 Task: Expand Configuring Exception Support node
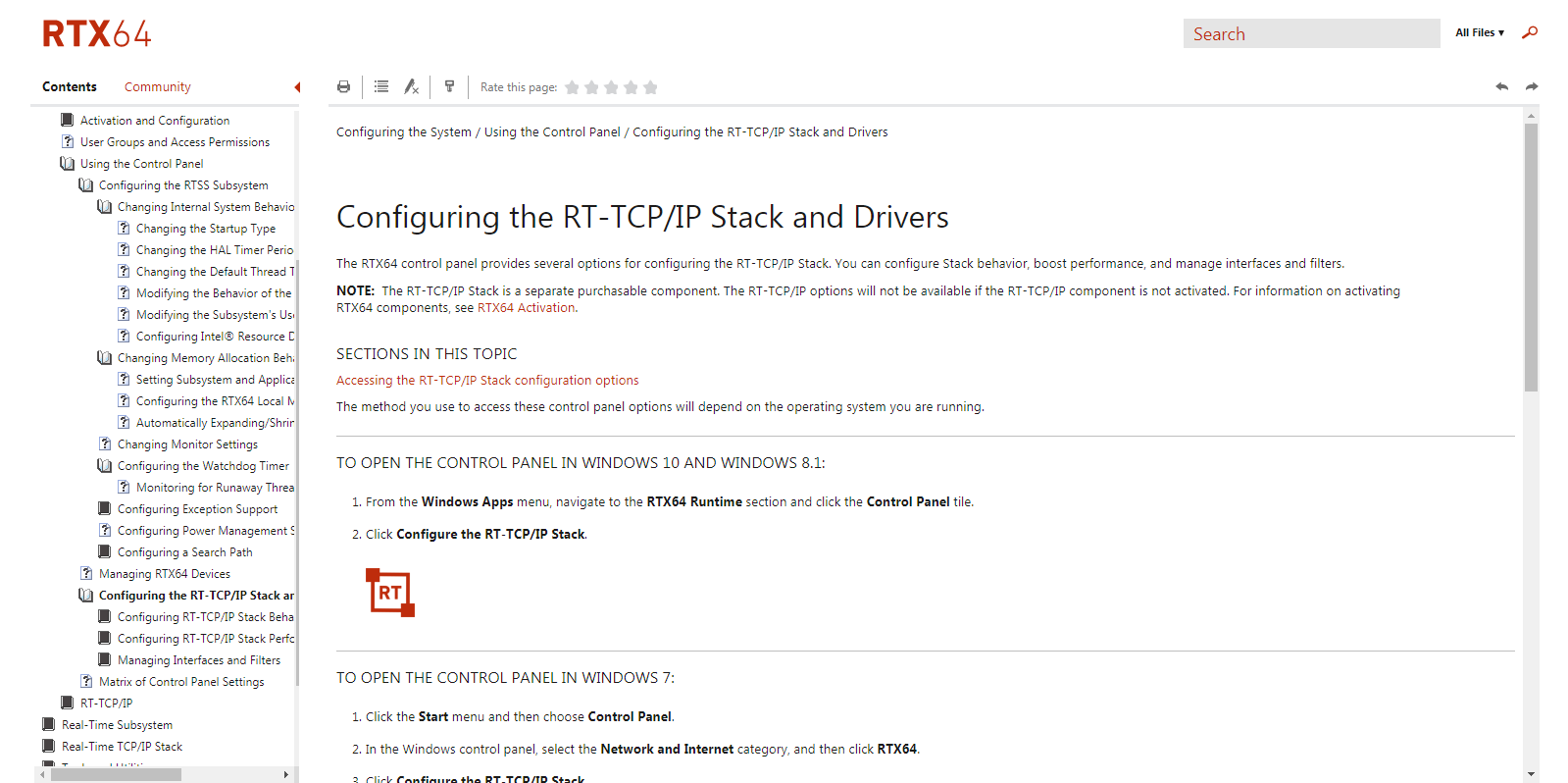tap(197, 508)
